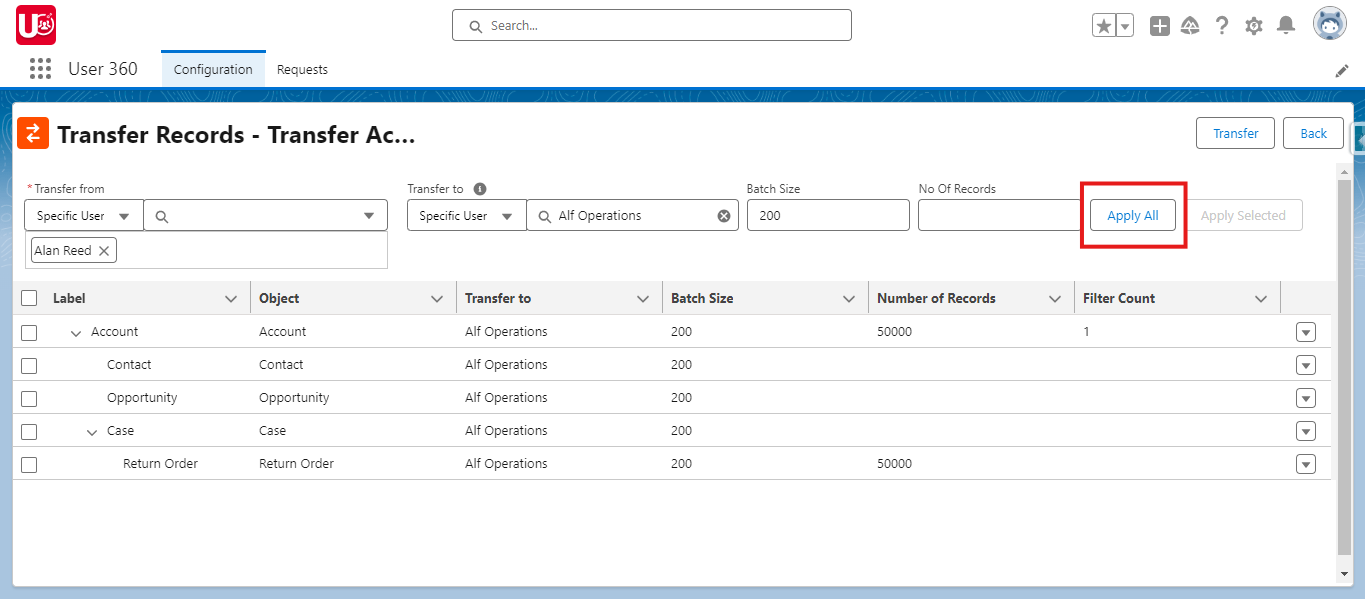The height and width of the screenshot is (599, 1365).
Task: Open the Batch Size column menu chevron
Action: coord(849,299)
